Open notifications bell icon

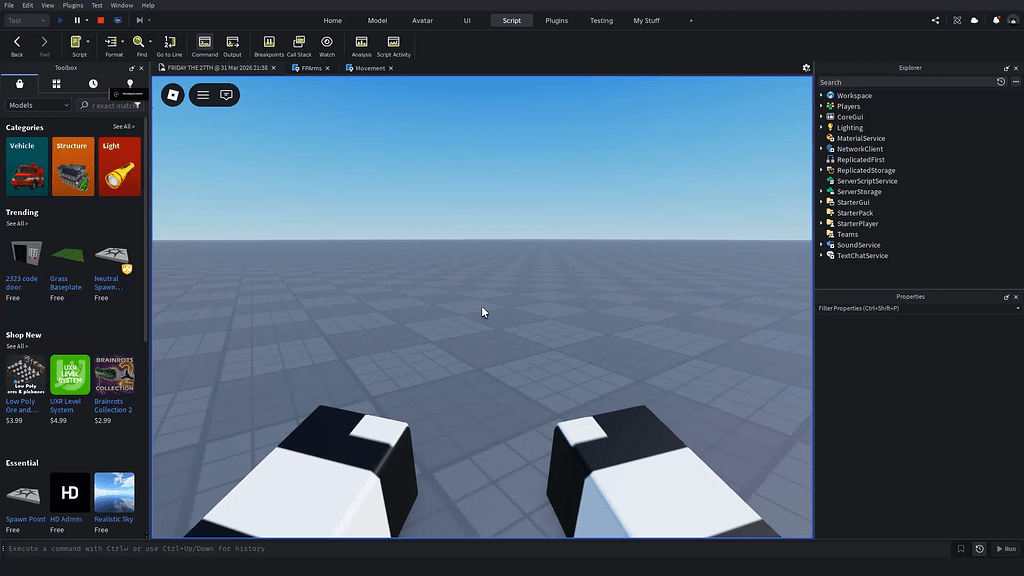(x=996, y=20)
